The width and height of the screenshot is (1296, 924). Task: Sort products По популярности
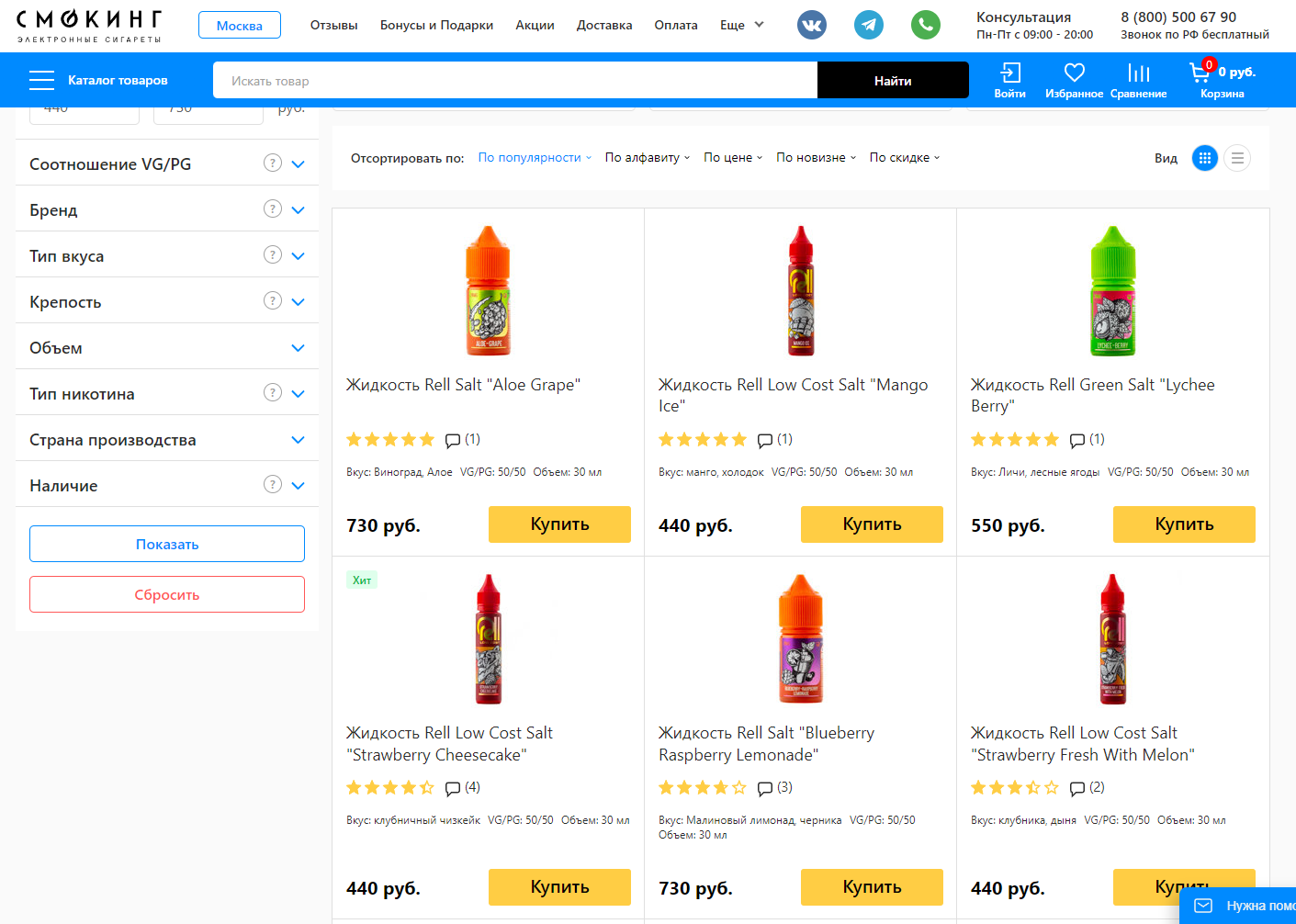[535, 158]
